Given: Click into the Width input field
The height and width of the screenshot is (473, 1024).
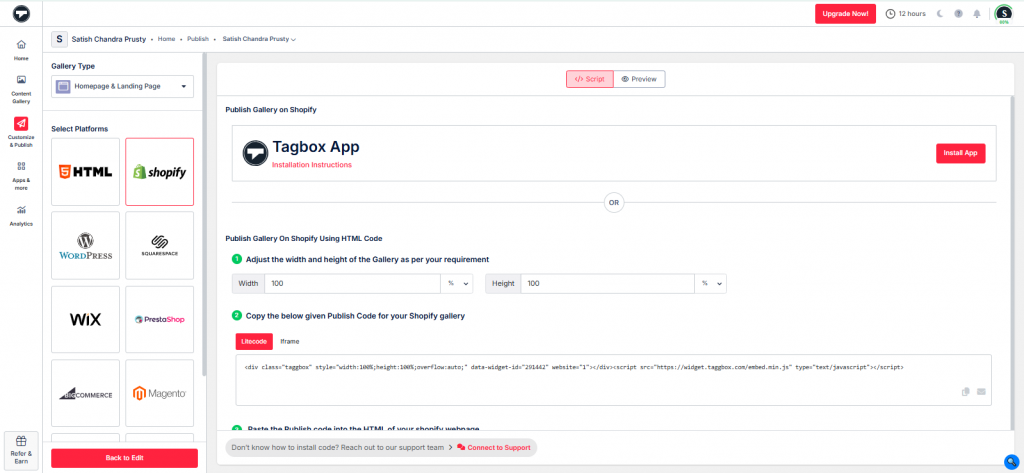Looking at the screenshot, I should [x=353, y=284].
